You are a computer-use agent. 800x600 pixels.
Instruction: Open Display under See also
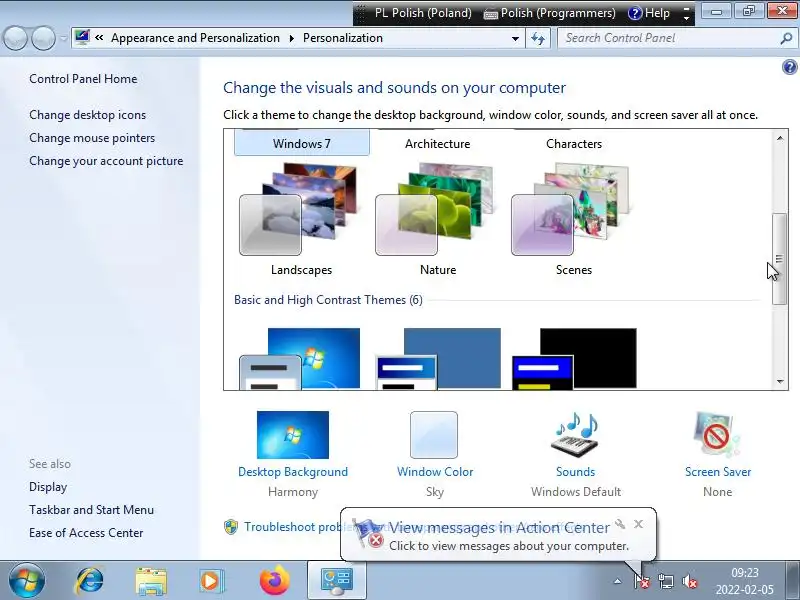pos(48,487)
